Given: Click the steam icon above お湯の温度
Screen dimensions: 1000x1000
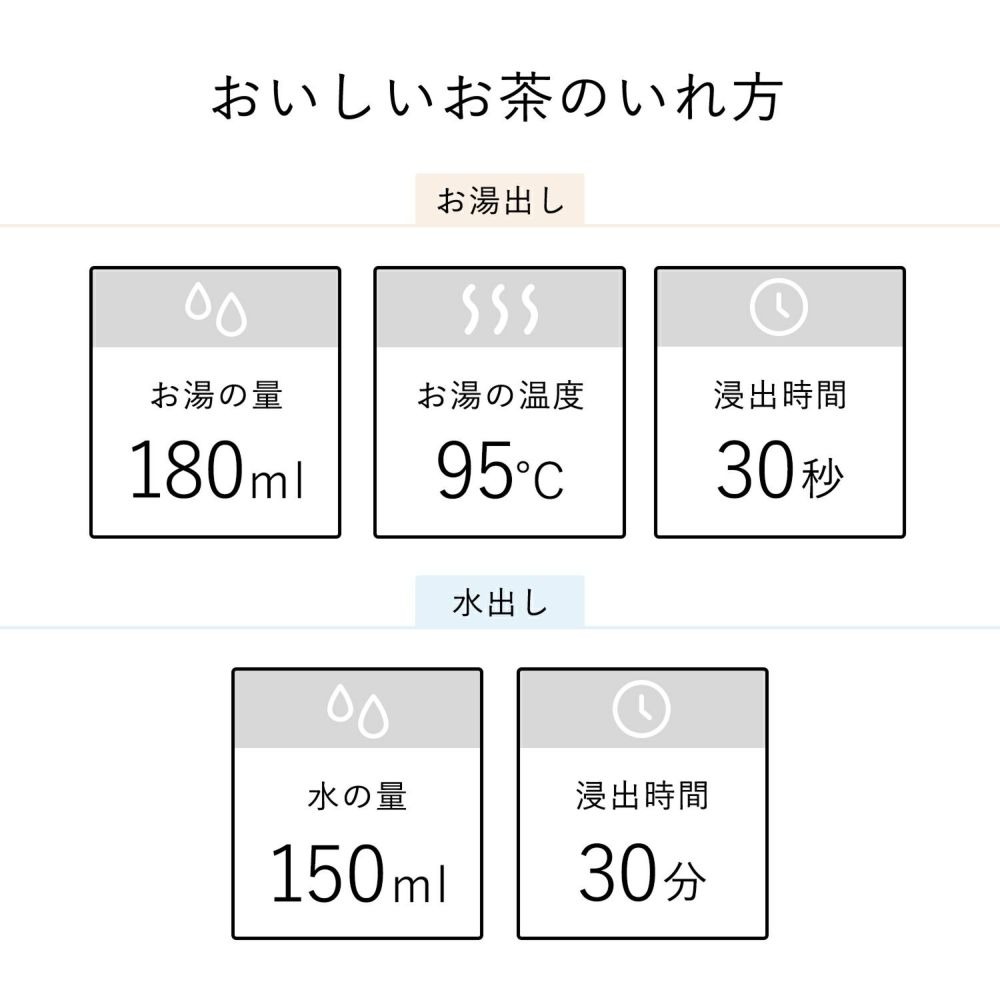Looking at the screenshot, I should tap(499, 309).
